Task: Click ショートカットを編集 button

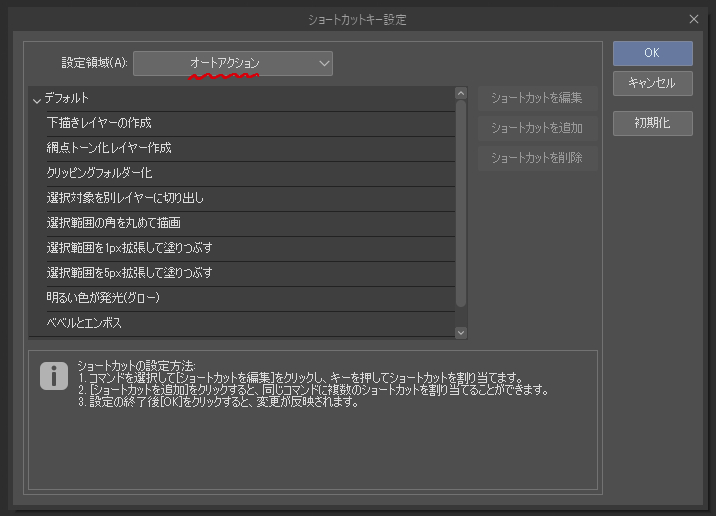Action: coord(537,98)
